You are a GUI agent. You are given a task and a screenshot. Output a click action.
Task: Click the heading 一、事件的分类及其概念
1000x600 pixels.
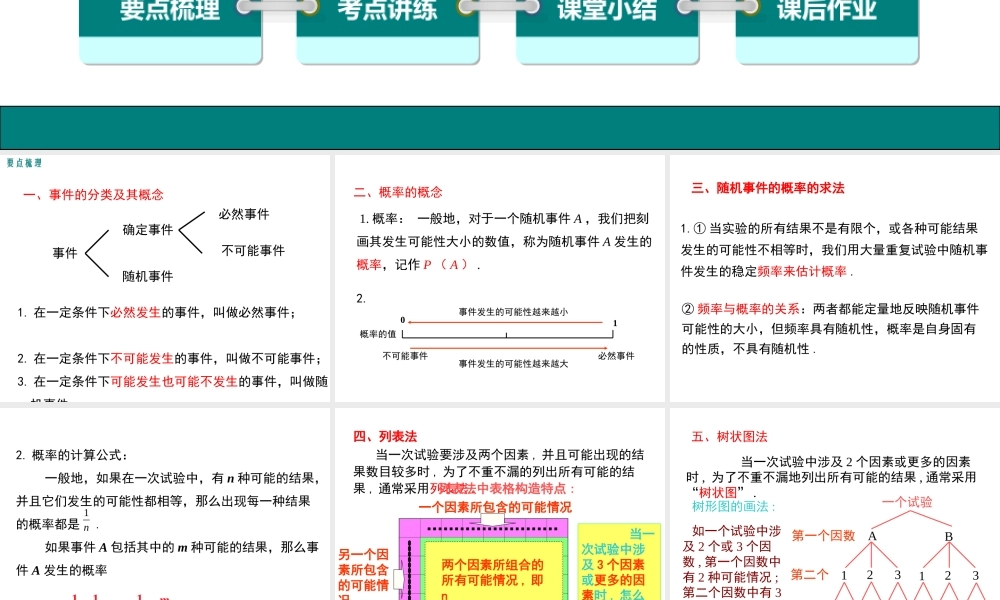94,194
